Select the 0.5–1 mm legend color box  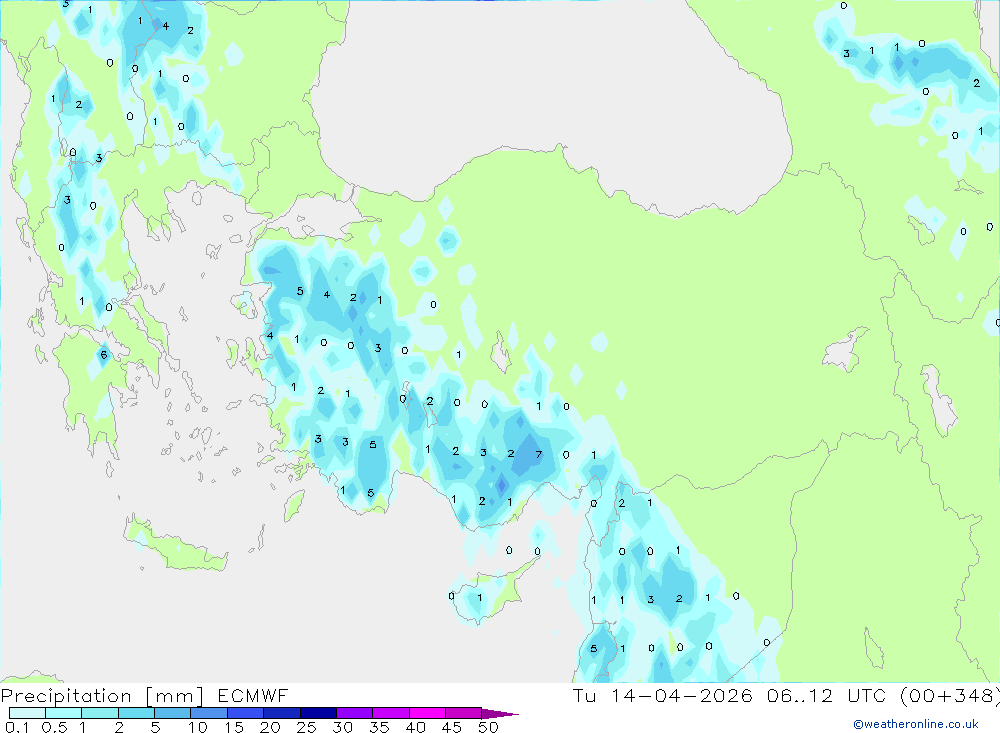point(63,713)
